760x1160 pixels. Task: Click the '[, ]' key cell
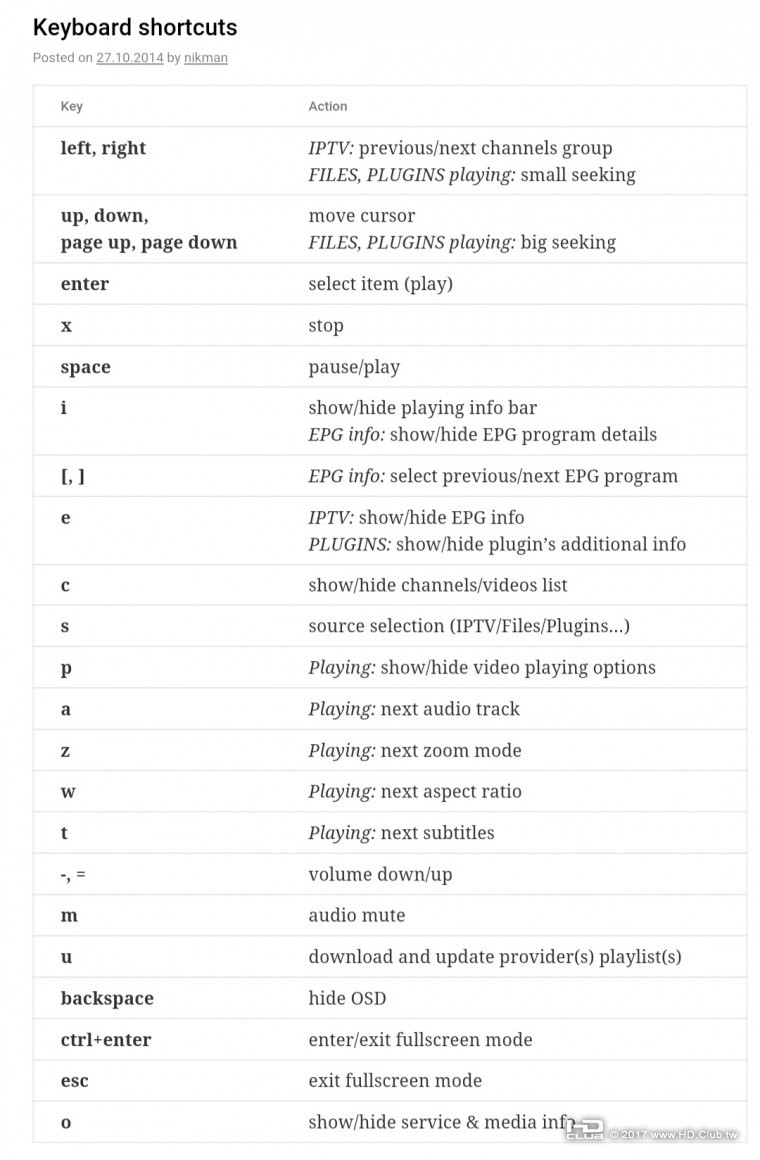(73, 476)
